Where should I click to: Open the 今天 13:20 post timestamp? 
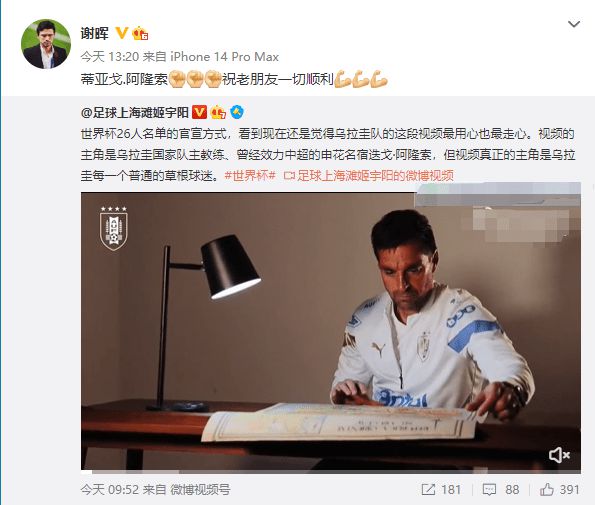110,57
